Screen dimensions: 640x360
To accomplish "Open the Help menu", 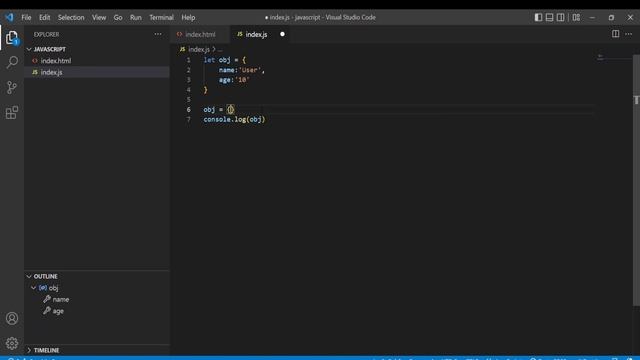I will (x=188, y=18).
